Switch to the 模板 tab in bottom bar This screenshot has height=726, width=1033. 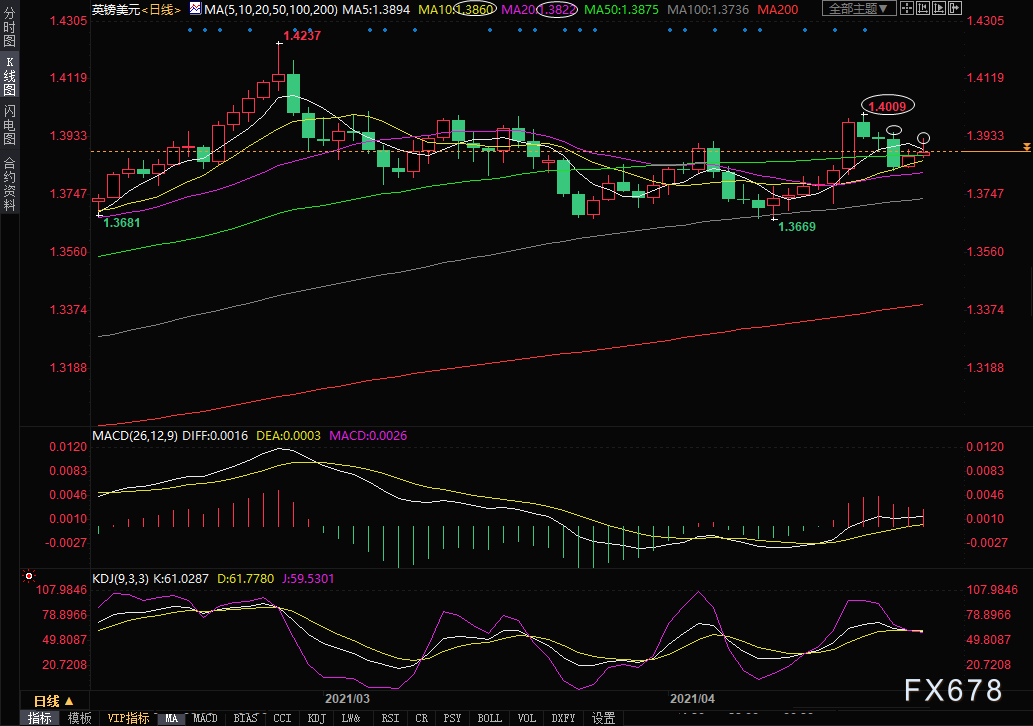tap(79, 718)
